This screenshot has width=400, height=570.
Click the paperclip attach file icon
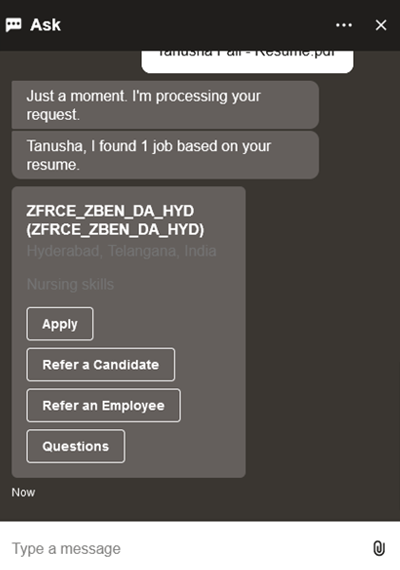tap(379, 548)
